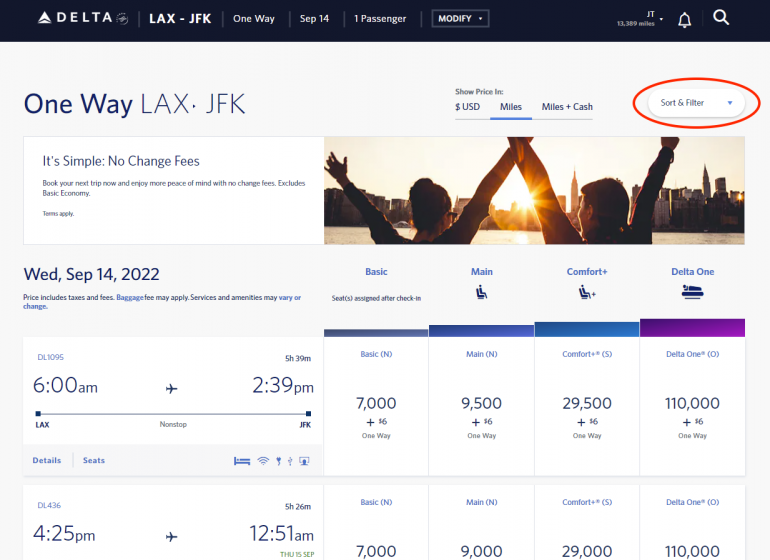Click the search magnifier icon
This screenshot has height=560, width=770.
coord(721,18)
